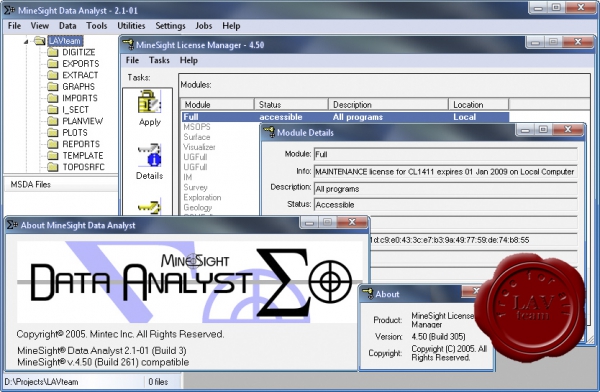Click the D:\Projects\LAVteam status bar path

[41, 382]
